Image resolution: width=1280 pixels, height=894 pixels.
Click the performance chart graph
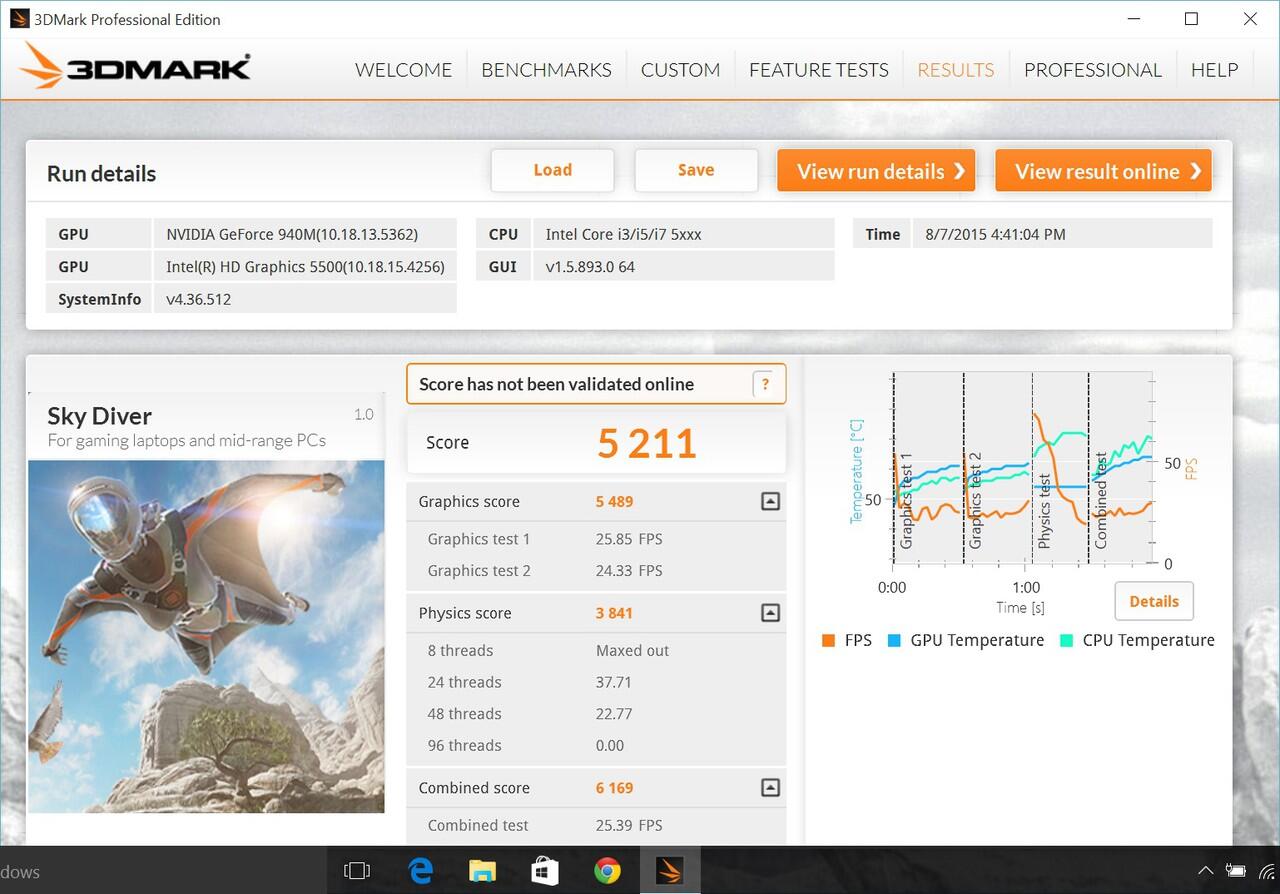pyautogui.click(x=1021, y=468)
